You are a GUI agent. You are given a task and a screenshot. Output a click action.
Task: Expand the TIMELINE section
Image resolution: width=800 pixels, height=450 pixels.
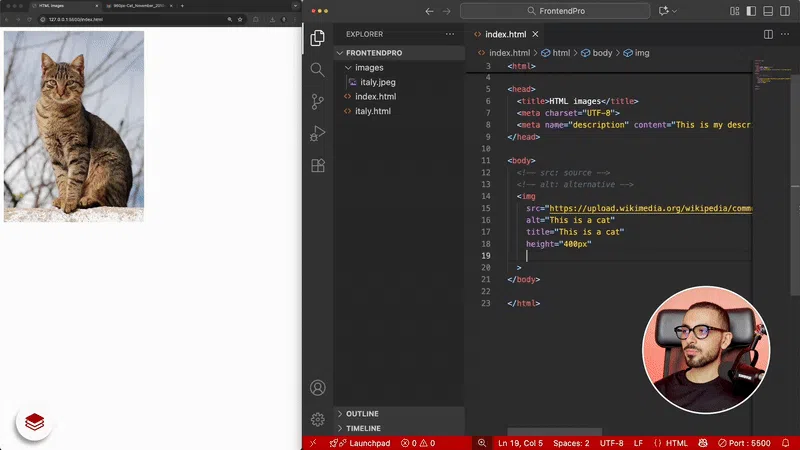362,428
